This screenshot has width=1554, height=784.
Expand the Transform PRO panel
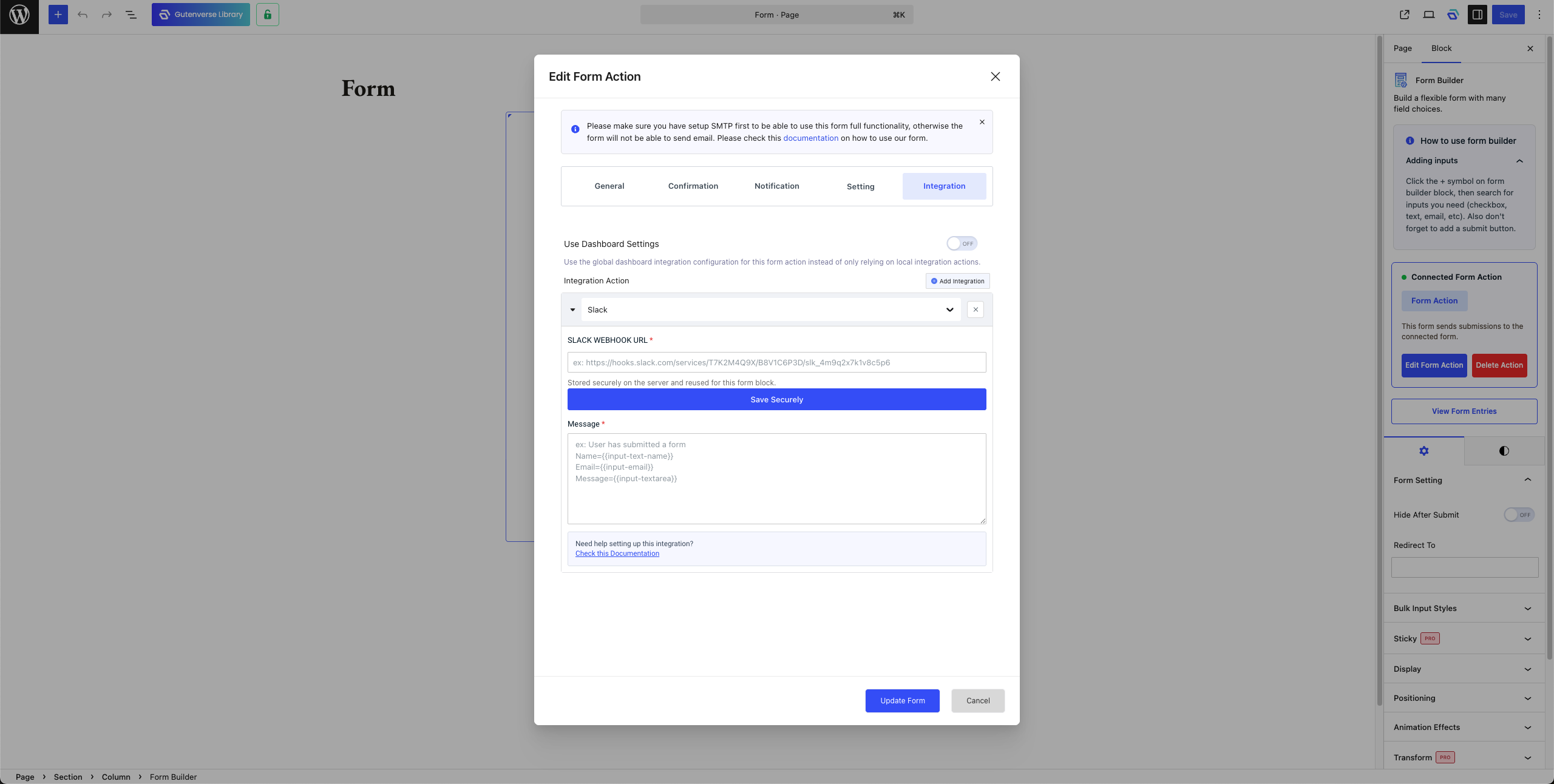pyautogui.click(x=1464, y=757)
